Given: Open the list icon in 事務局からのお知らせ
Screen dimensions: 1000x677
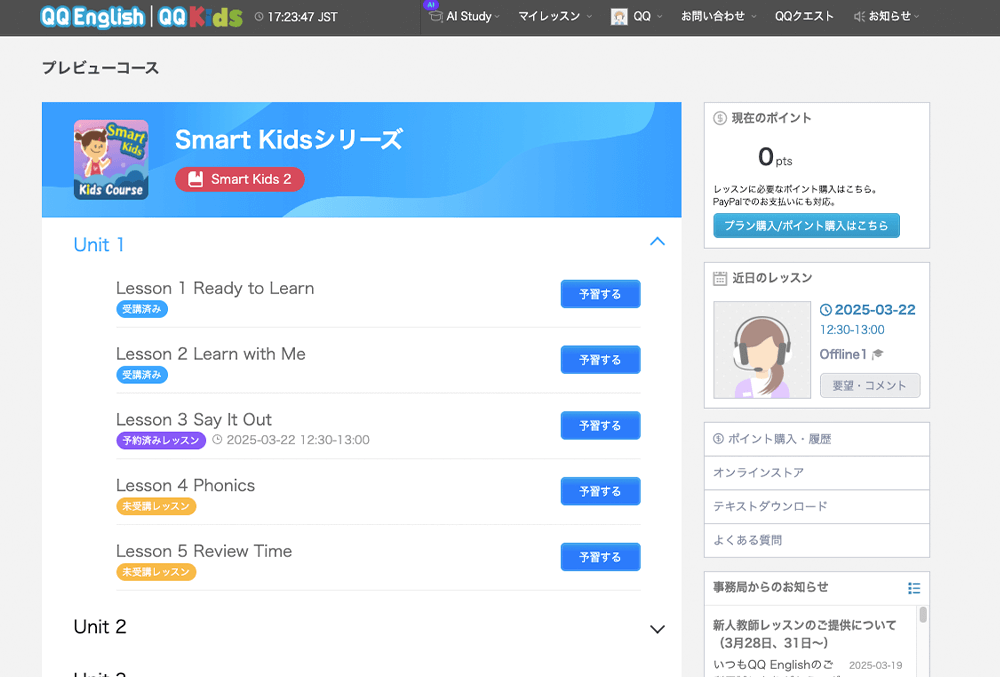Looking at the screenshot, I should [x=914, y=588].
